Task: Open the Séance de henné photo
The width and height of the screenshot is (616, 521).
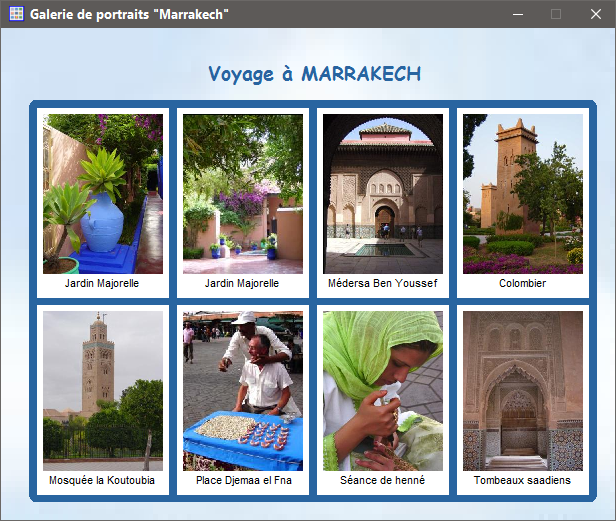Action: tap(383, 391)
